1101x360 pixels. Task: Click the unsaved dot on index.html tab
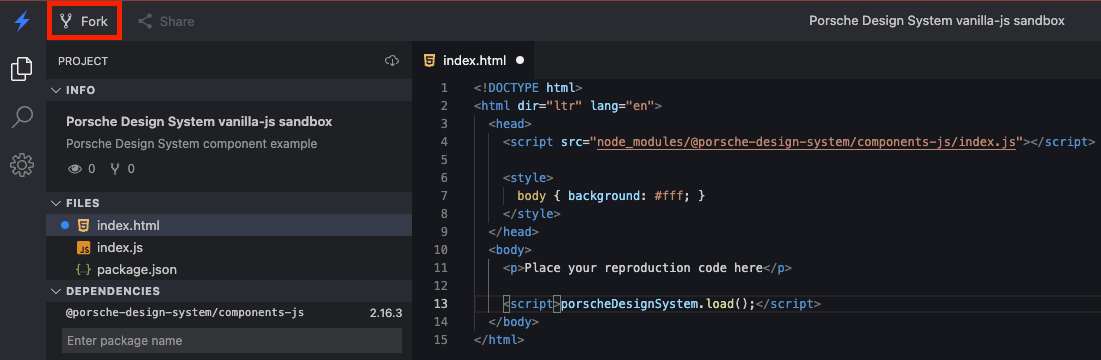[520, 61]
